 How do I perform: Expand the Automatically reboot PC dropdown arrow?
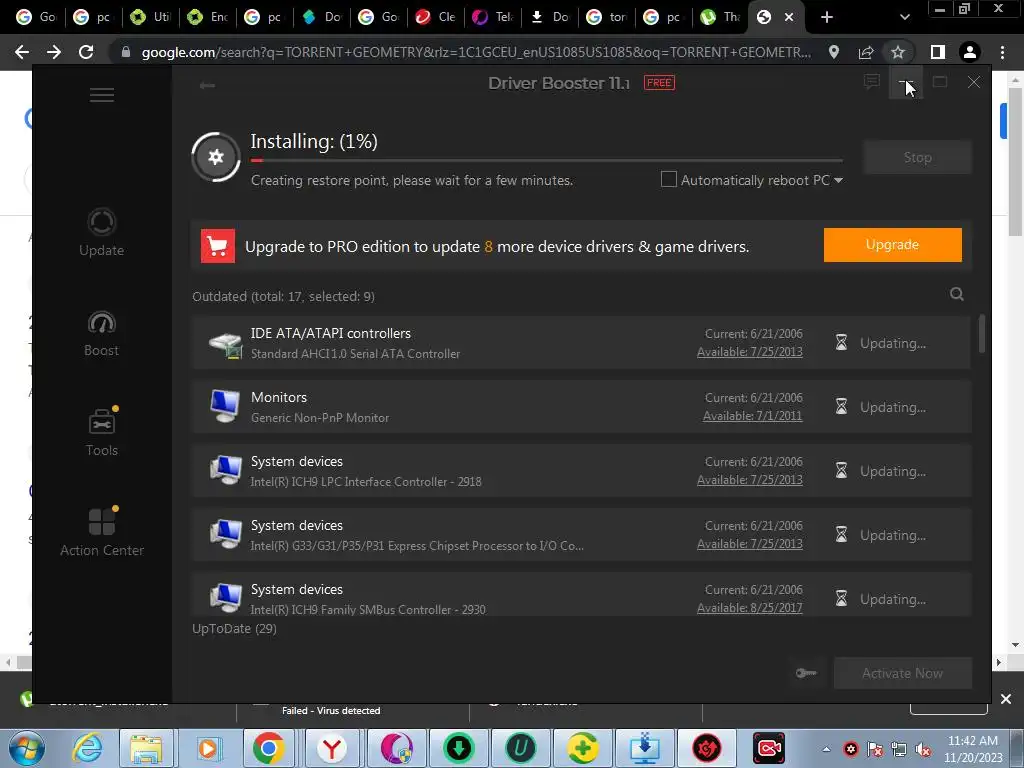pos(838,180)
